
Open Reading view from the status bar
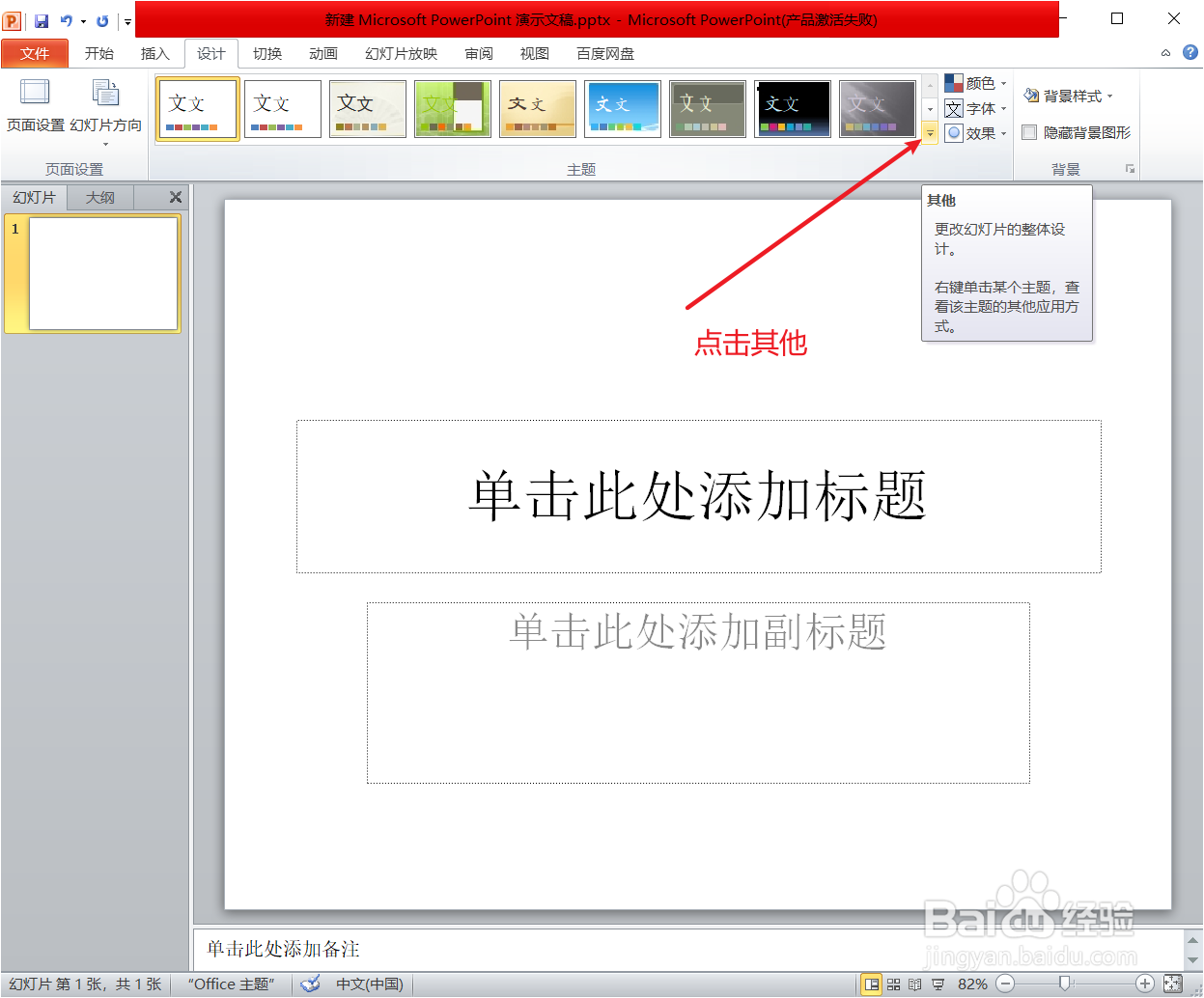[x=913, y=984]
